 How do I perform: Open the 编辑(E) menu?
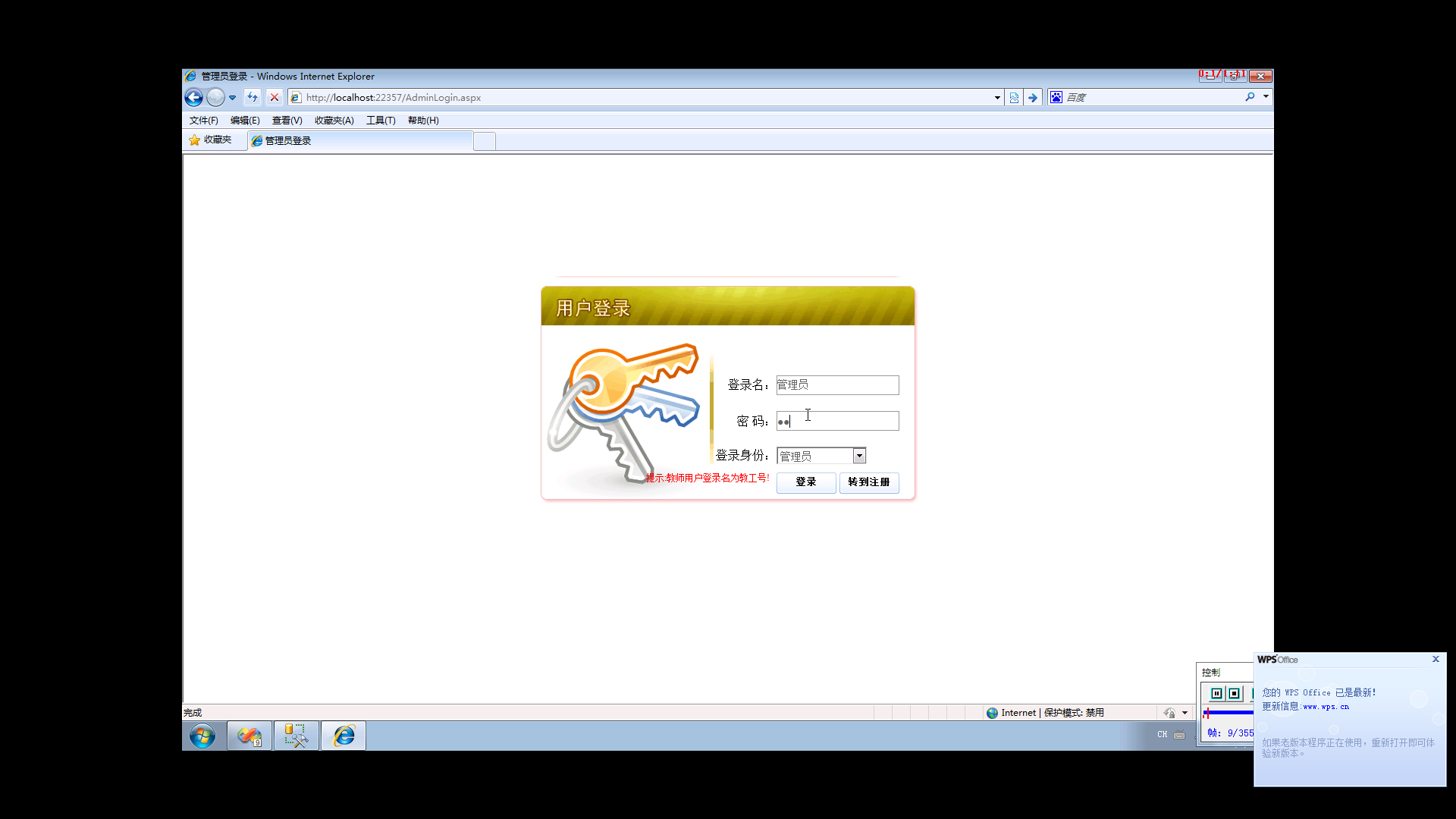tap(245, 121)
